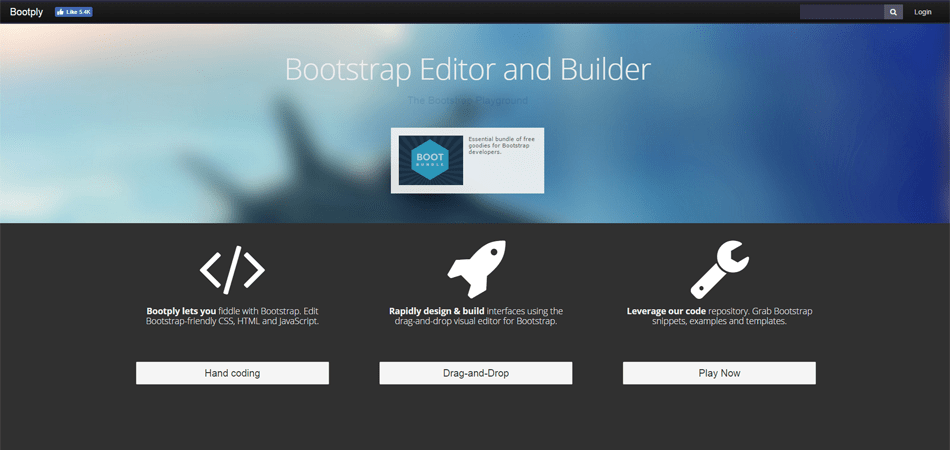The height and width of the screenshot is (450, 950).
Task: Open the Login link
Action: (923, 12)
